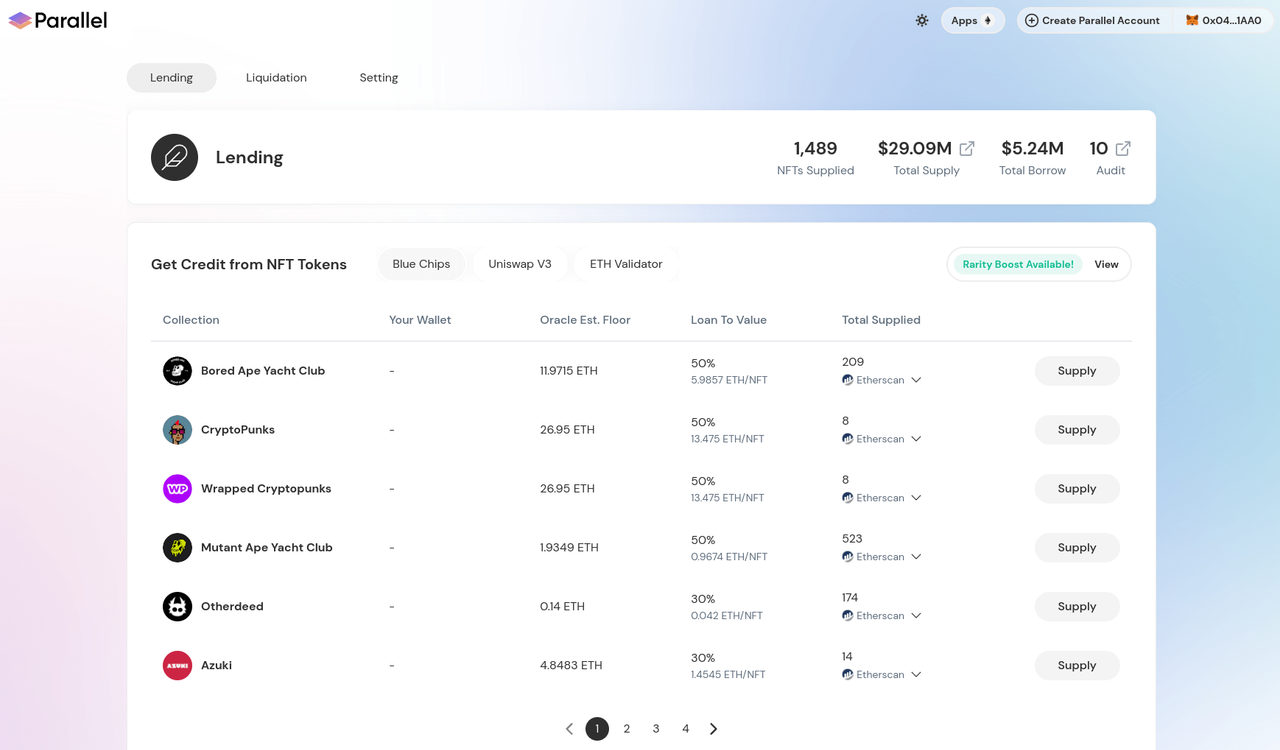Image resolution: width=1280 pixels, height=750 pixels.
Task: Click the Oracle Est. Floor header
Action: coord(585,320)
